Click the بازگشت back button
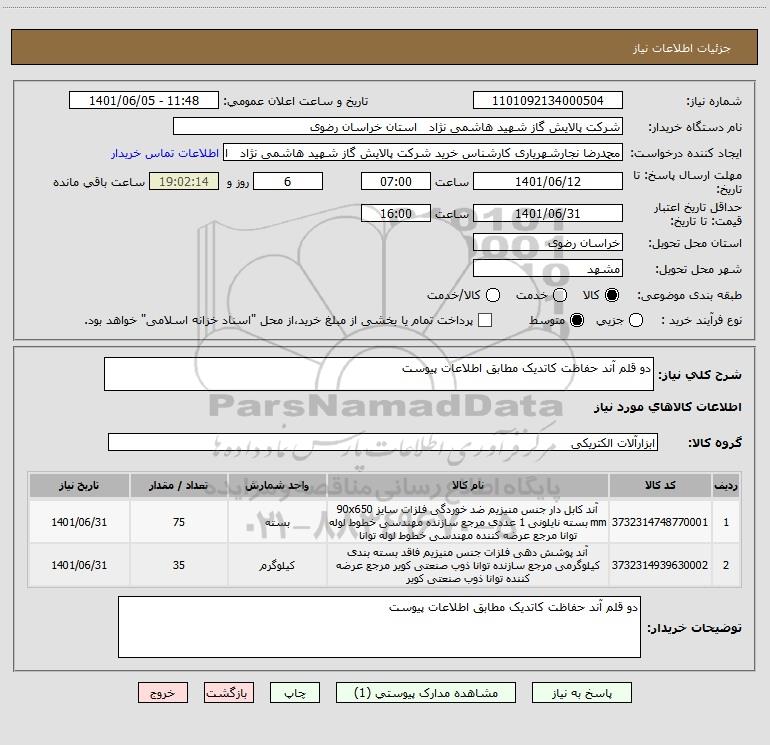Viewport: 770px width, 745px height. pos(229,693)
